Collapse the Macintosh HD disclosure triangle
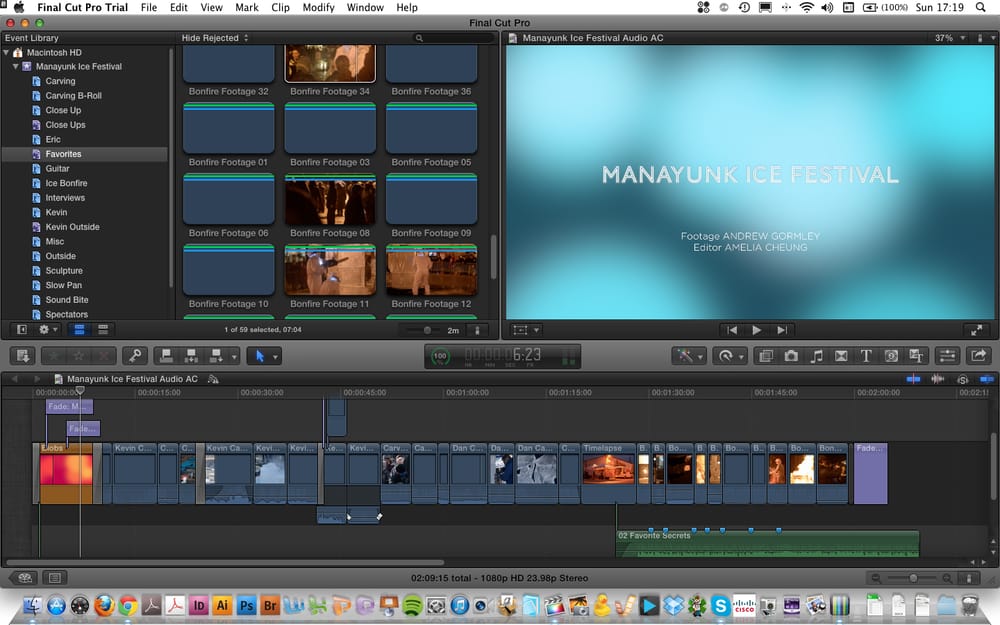 click(x=6, y=52)
